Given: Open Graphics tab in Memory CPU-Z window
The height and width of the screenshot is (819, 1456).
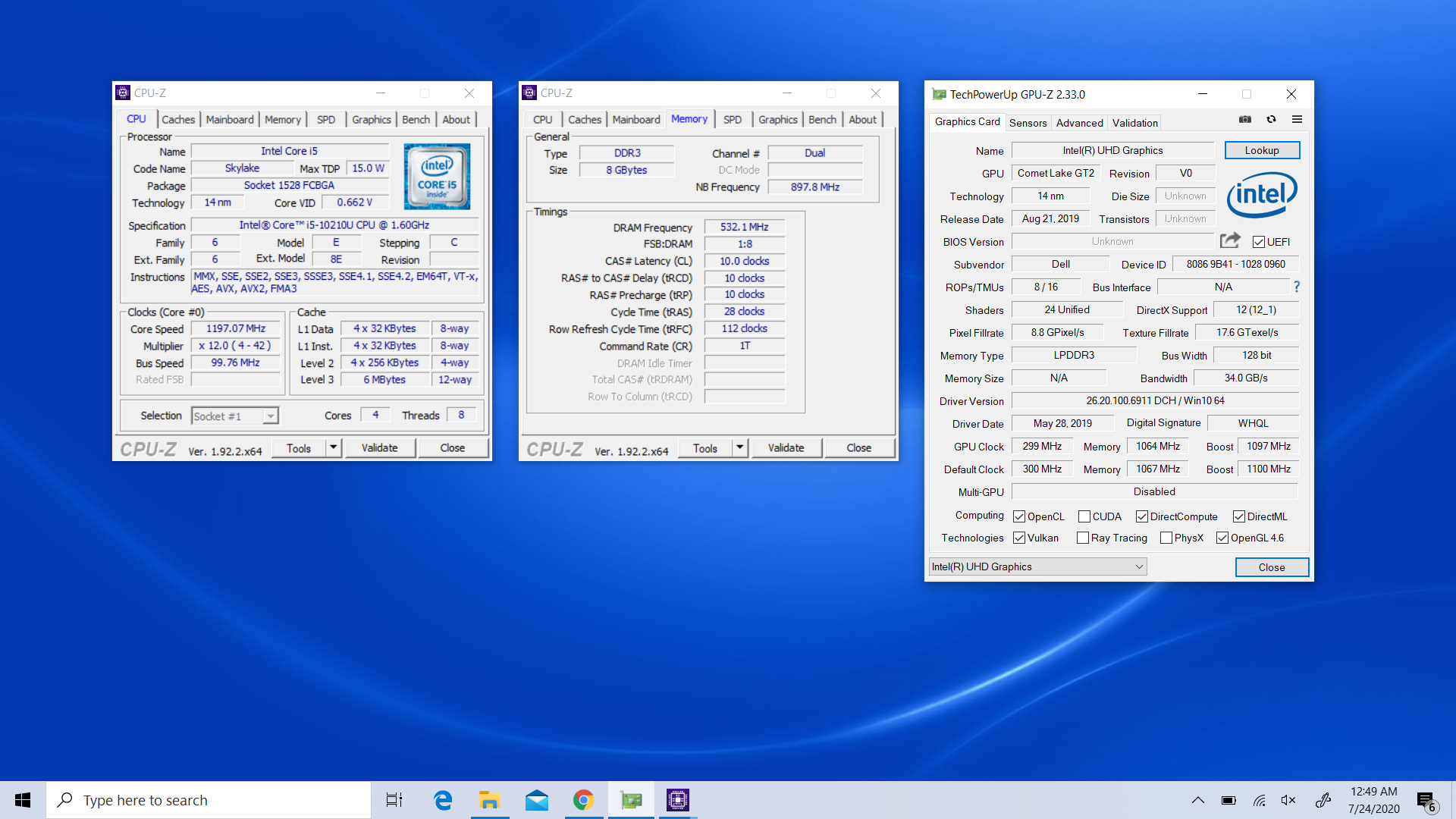Looking at the screenshot, I should coord(778,120).
